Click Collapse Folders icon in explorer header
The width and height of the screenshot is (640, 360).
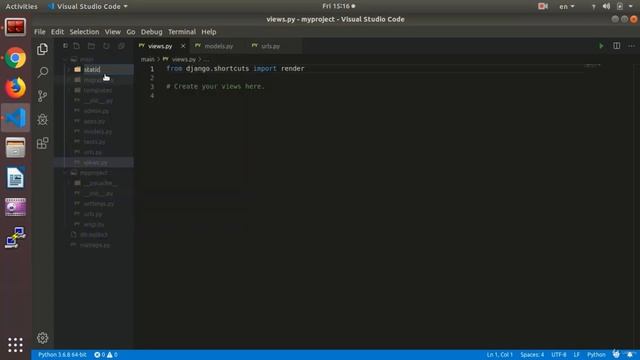pyautogui.click(x=121, y=46)
